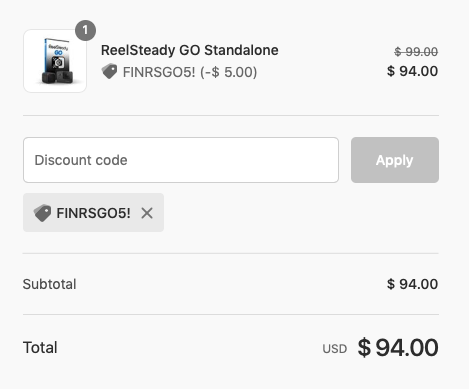Click the ReelSteady GO product thumbnail
The image size is (469, 389).
(x=55, y=61)
